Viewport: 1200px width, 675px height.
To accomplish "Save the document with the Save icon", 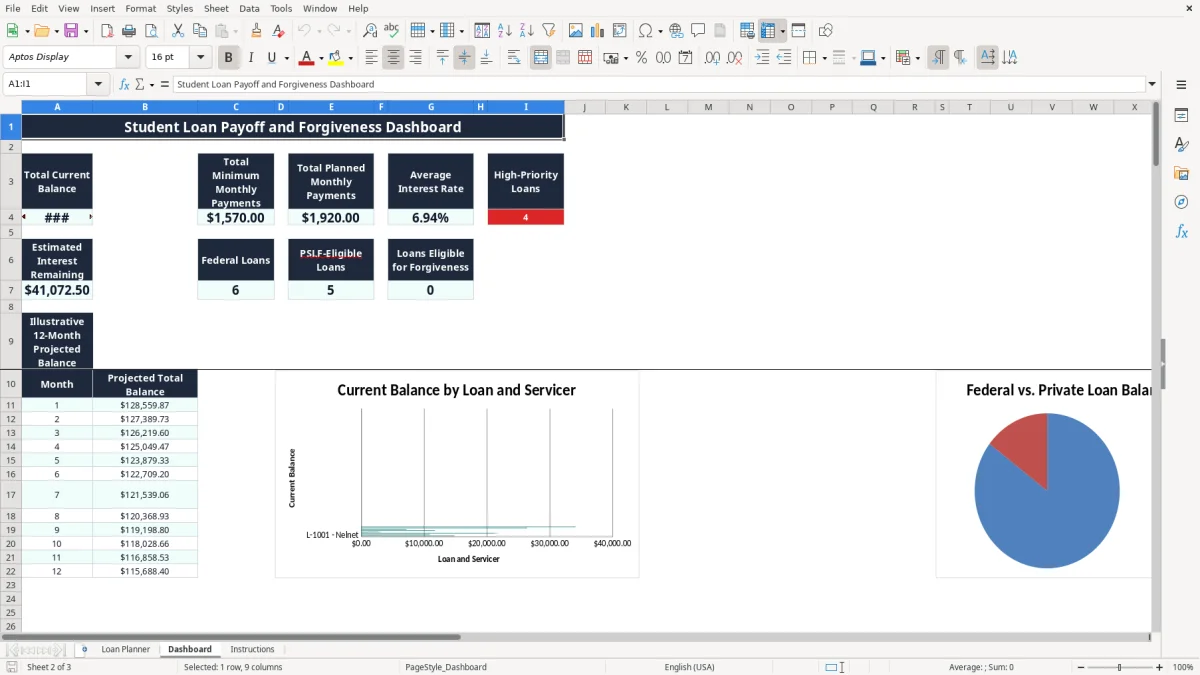I will click(x=71, y=31).
